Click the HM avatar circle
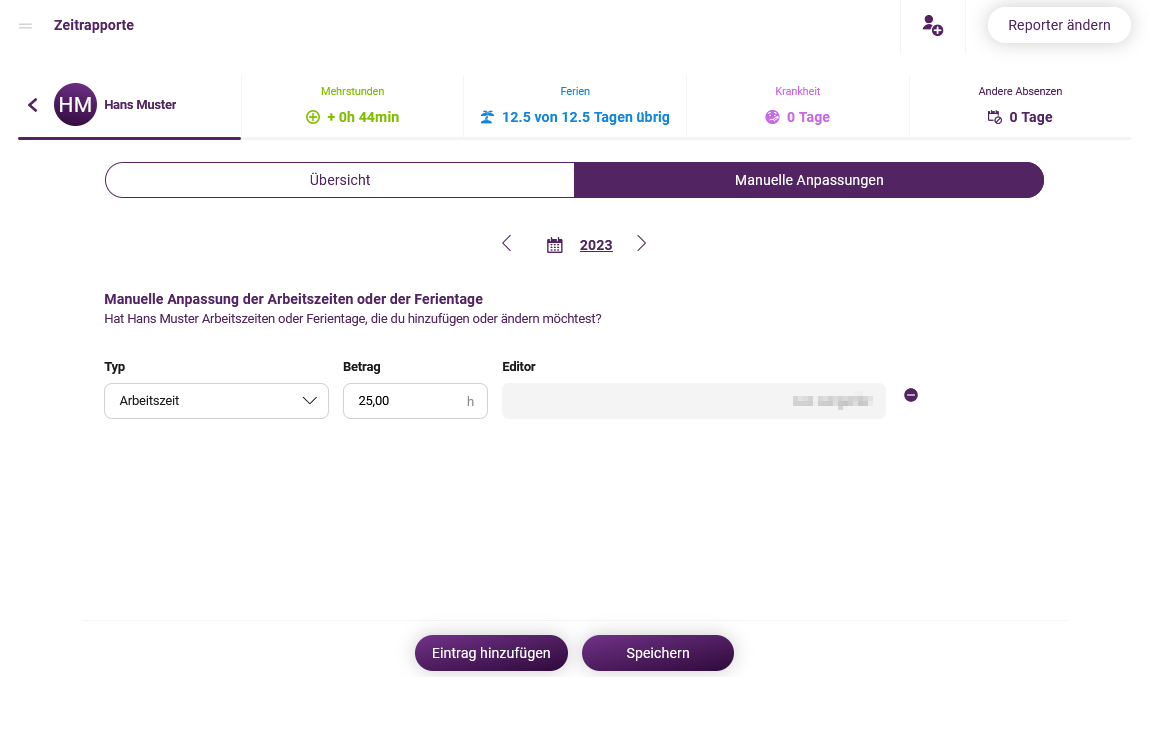This screenshot has height=731, width=1150. (76, 105)
